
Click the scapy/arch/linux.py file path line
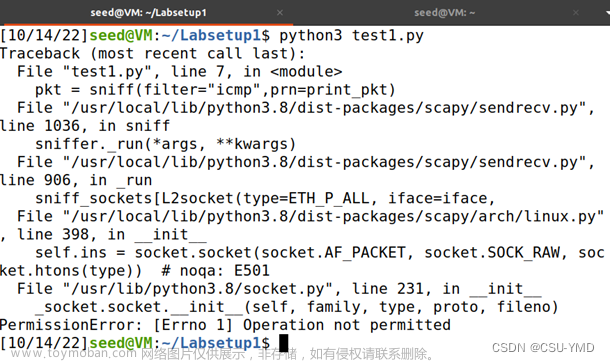tap(310, 217)
